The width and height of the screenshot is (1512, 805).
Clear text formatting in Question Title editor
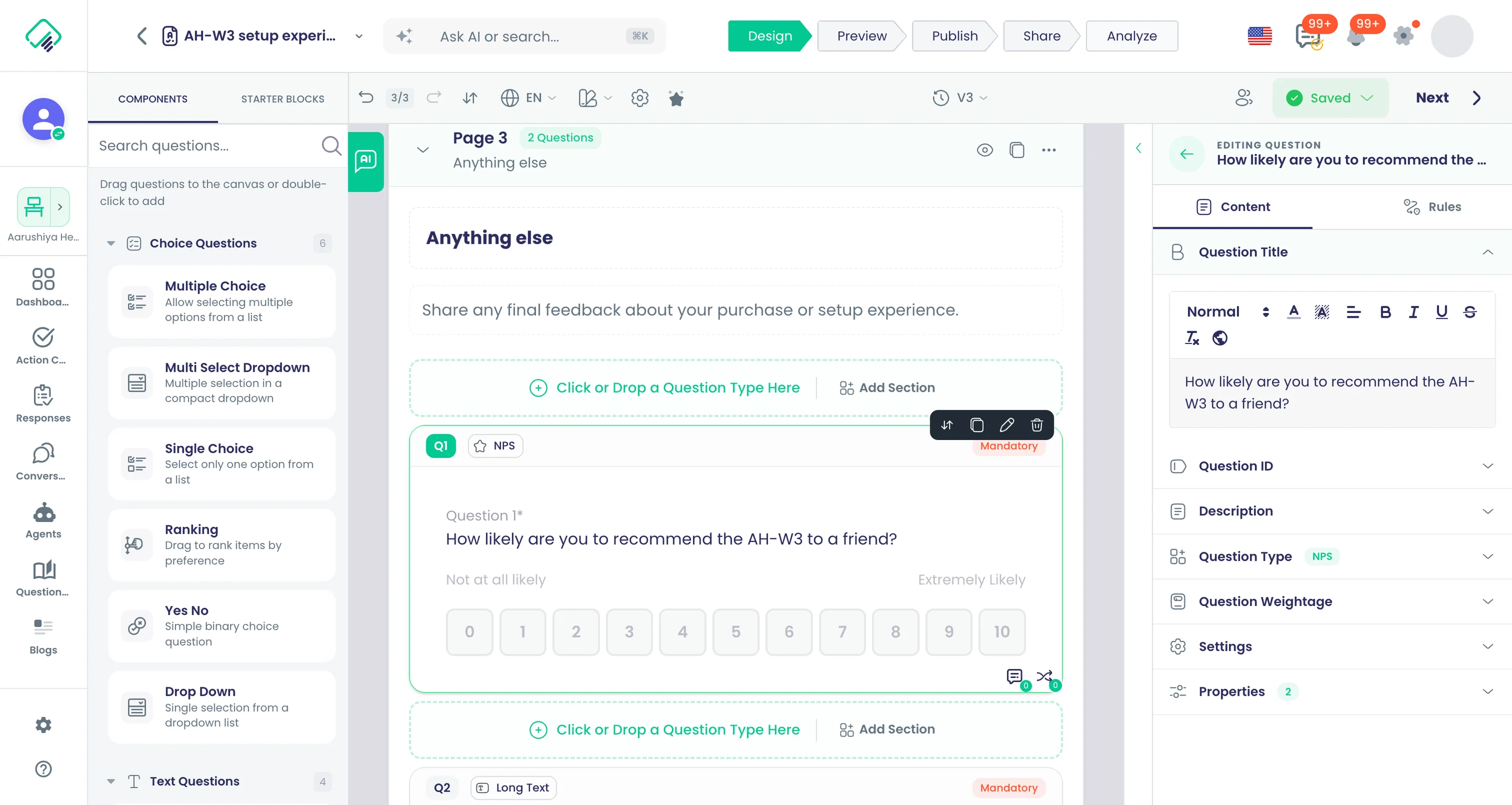pyautogui.click(x=1192, y=338)
